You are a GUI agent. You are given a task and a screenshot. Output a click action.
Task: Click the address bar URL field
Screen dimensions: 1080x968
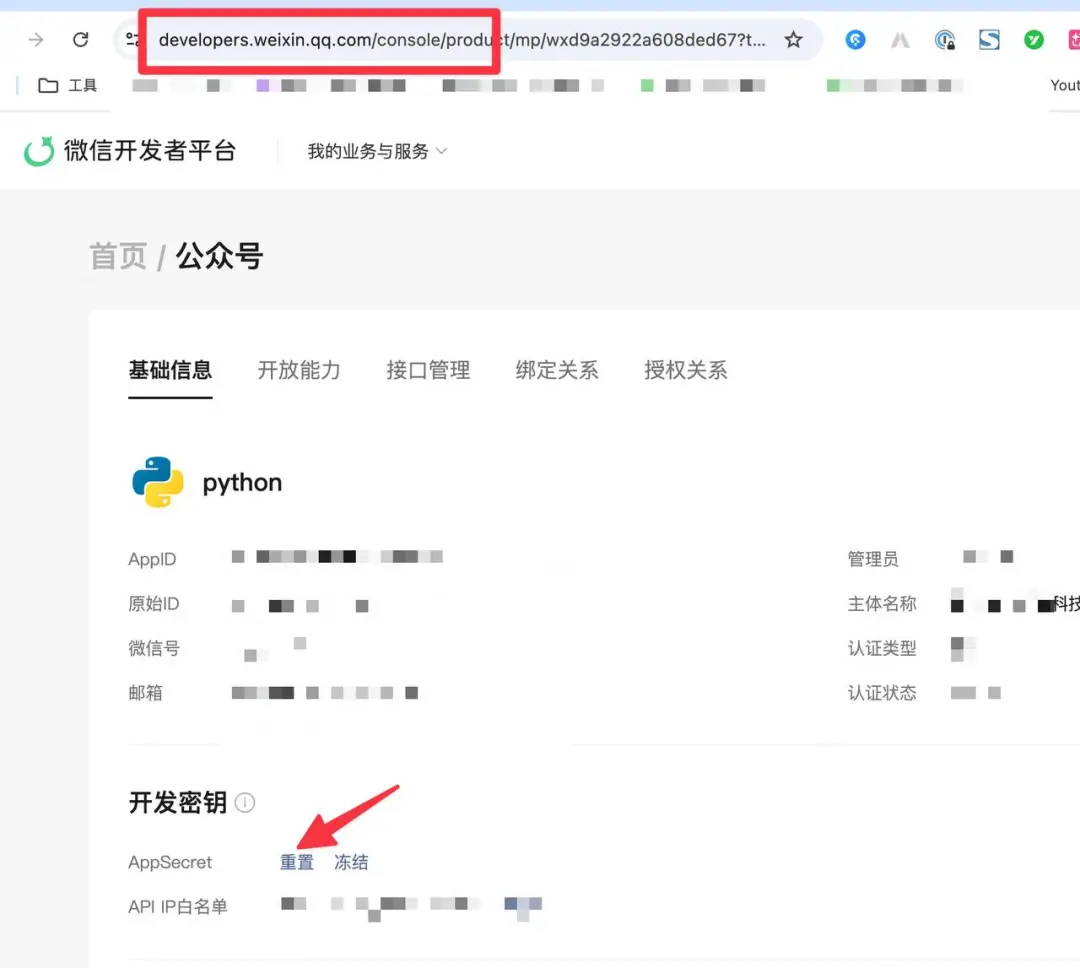461,40
